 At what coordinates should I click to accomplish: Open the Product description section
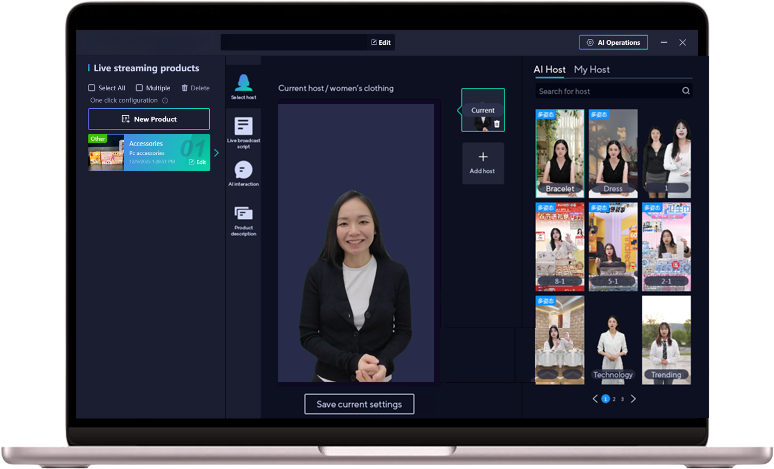(x=243, y=219)
